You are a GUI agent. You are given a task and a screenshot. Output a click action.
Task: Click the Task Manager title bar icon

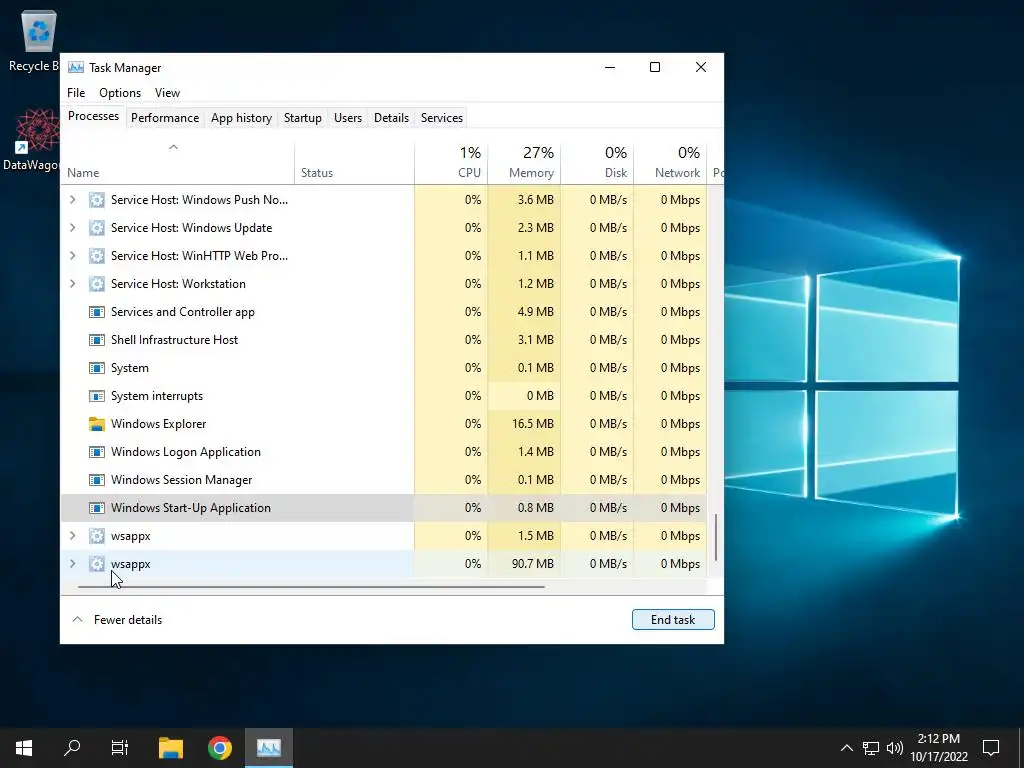(76, 67)
